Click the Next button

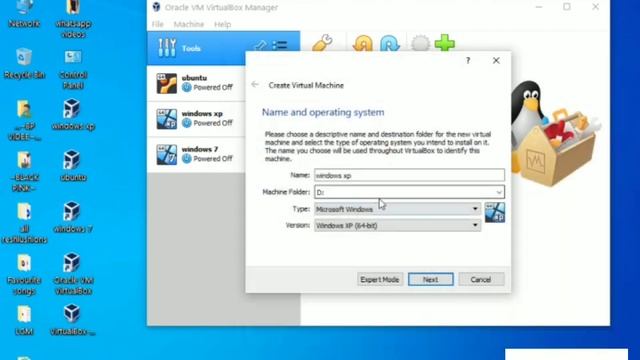(431, 280)
